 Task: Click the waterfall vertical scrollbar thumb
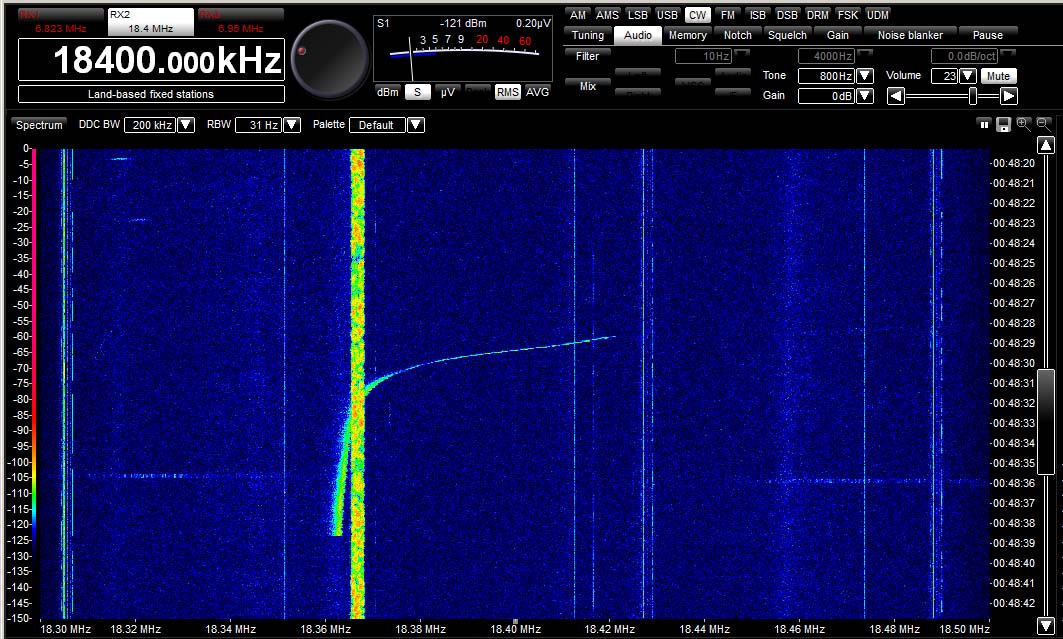click(x=1046, y=421)
